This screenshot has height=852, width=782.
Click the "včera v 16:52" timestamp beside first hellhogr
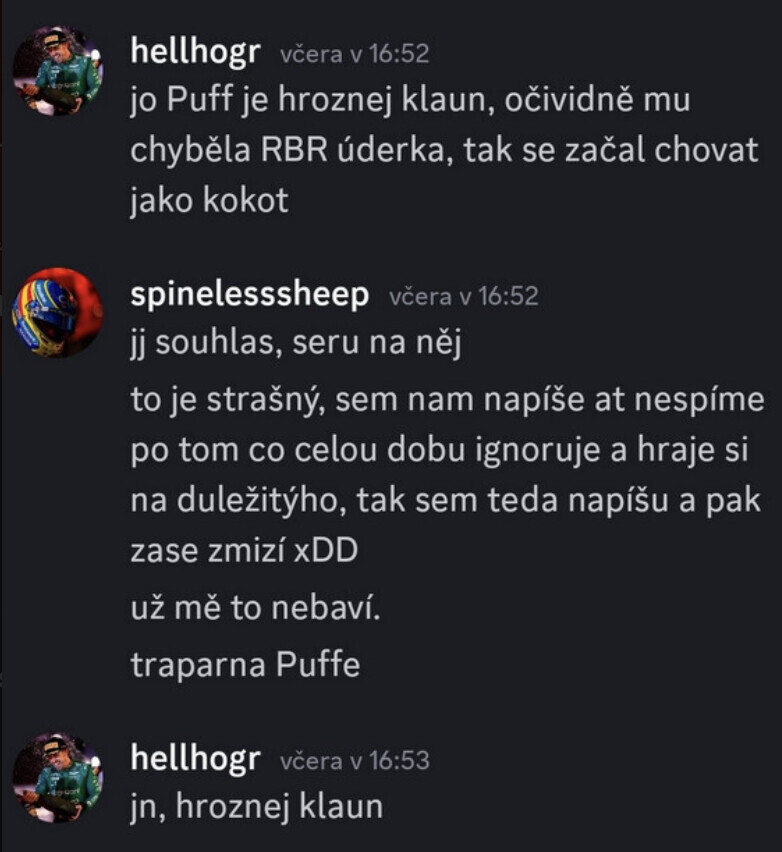tap(354, 55)
